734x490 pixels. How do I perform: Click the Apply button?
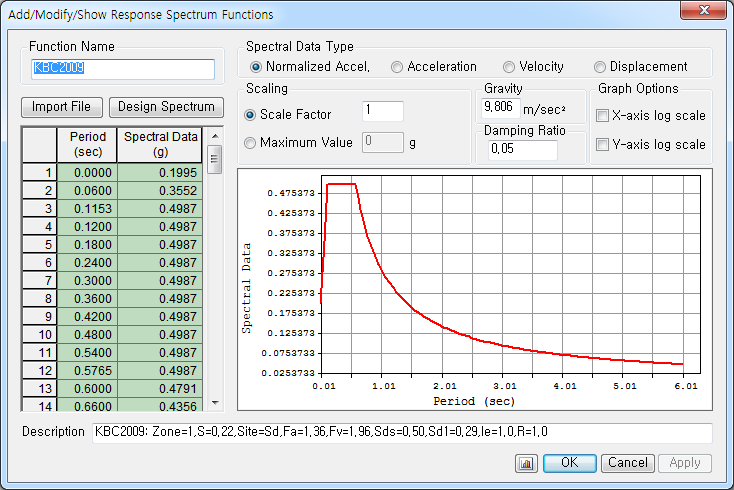[x=685, y=463]
